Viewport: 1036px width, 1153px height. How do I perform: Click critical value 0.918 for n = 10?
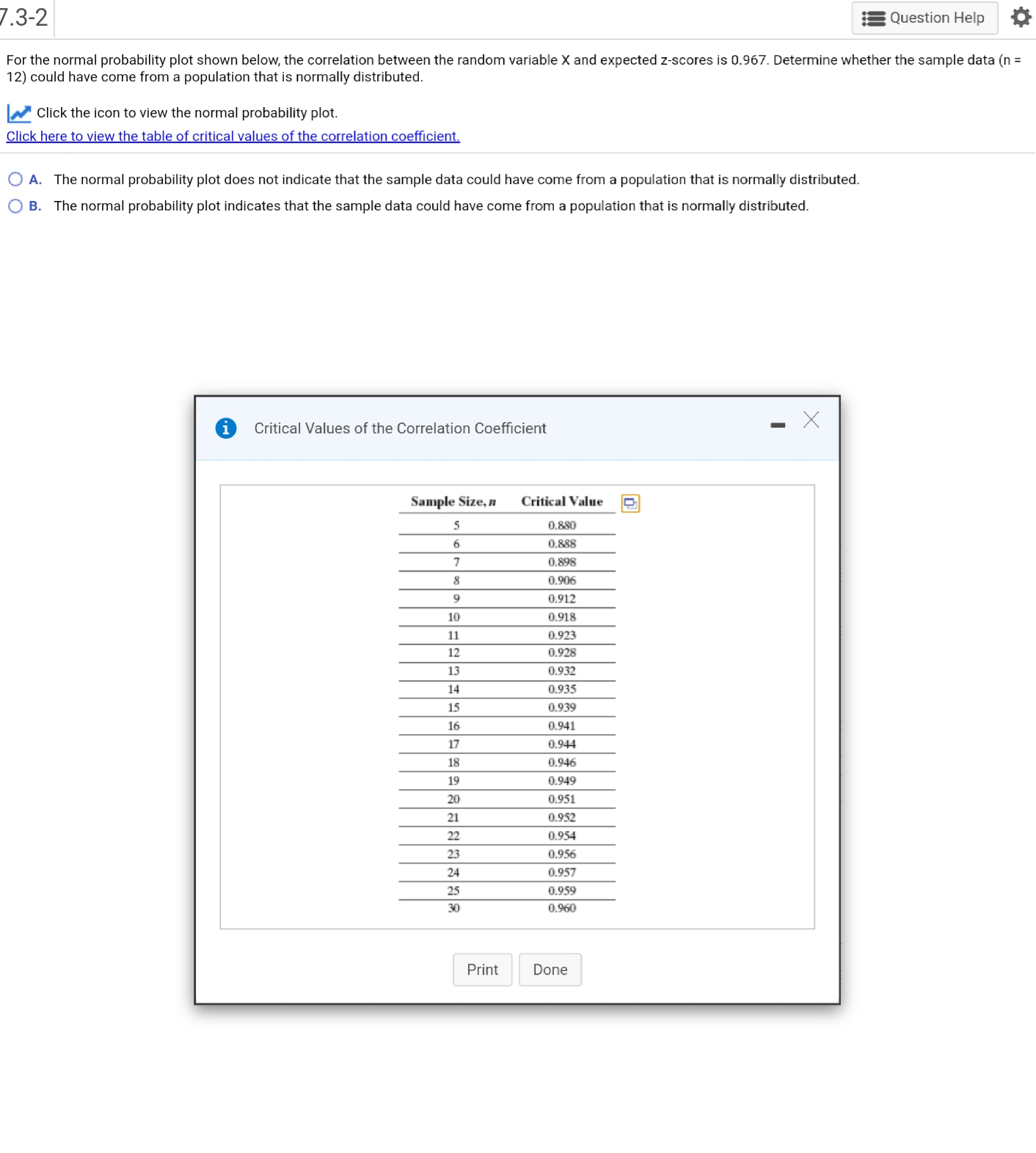click(x=562, y=618)
